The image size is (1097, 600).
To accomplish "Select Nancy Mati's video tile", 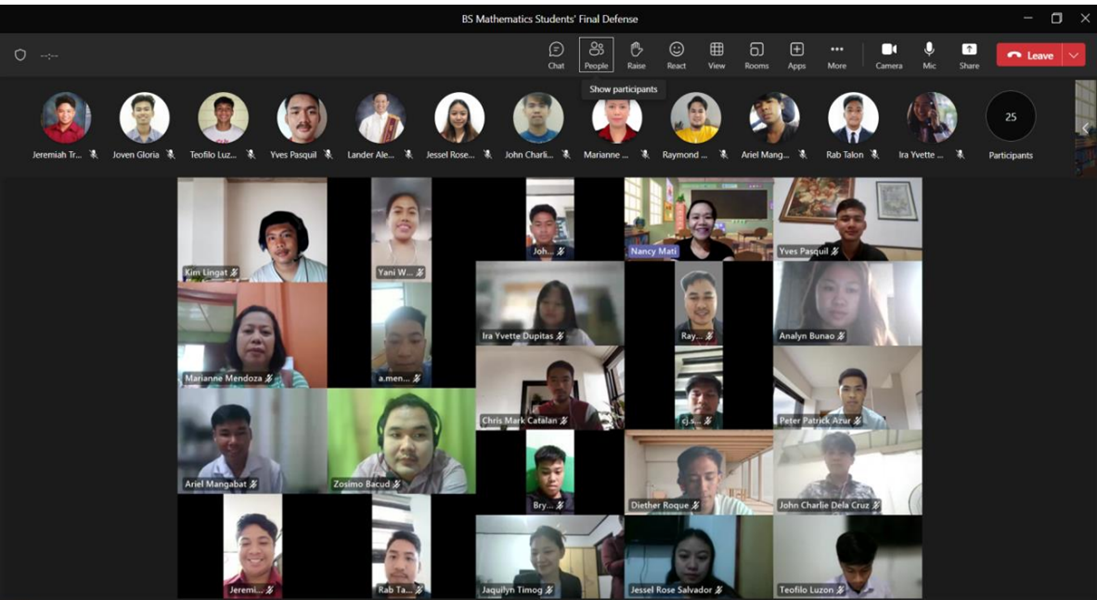I will click(699, 219).
